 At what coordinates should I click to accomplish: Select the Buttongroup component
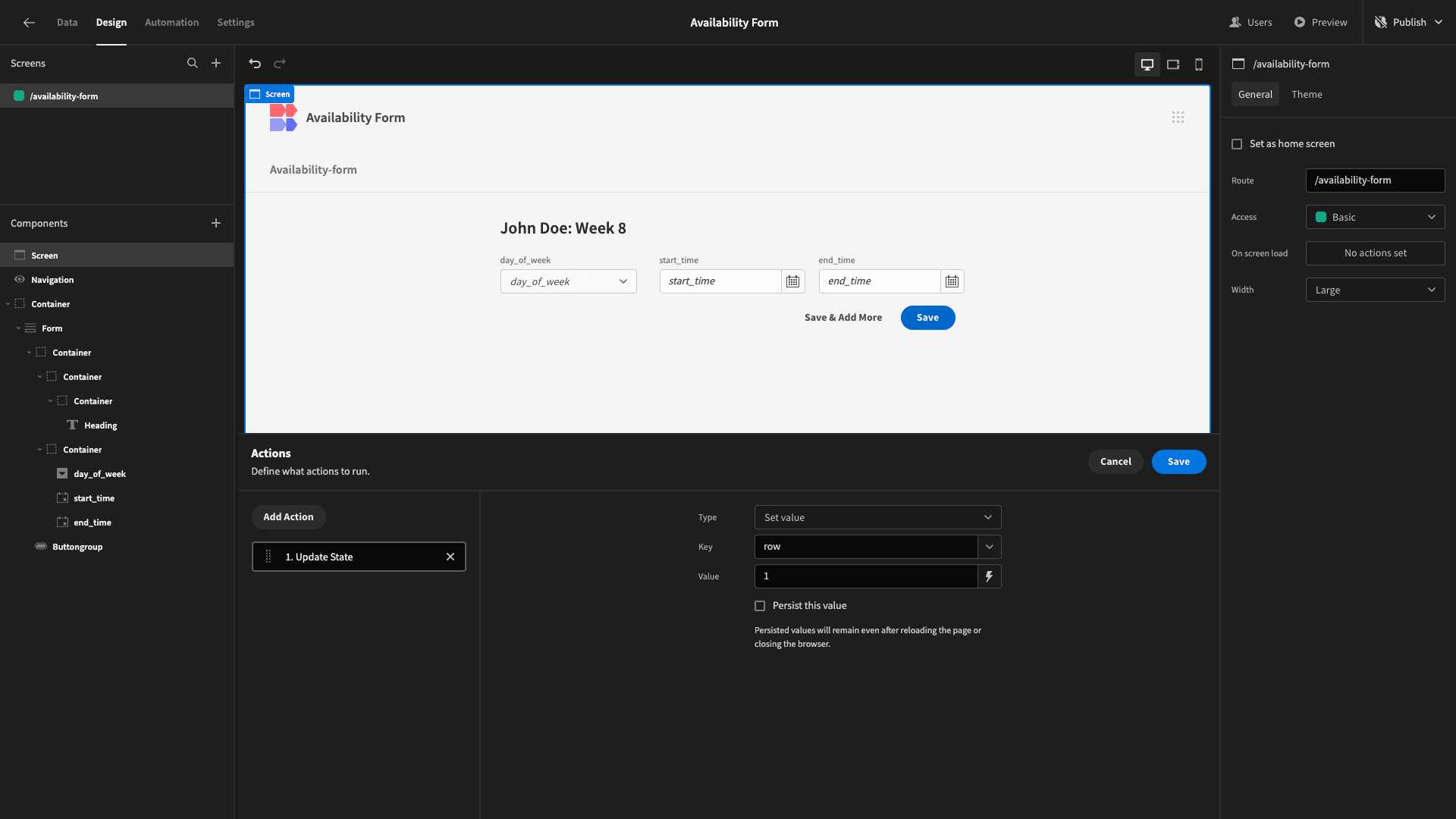coord(77,547)
